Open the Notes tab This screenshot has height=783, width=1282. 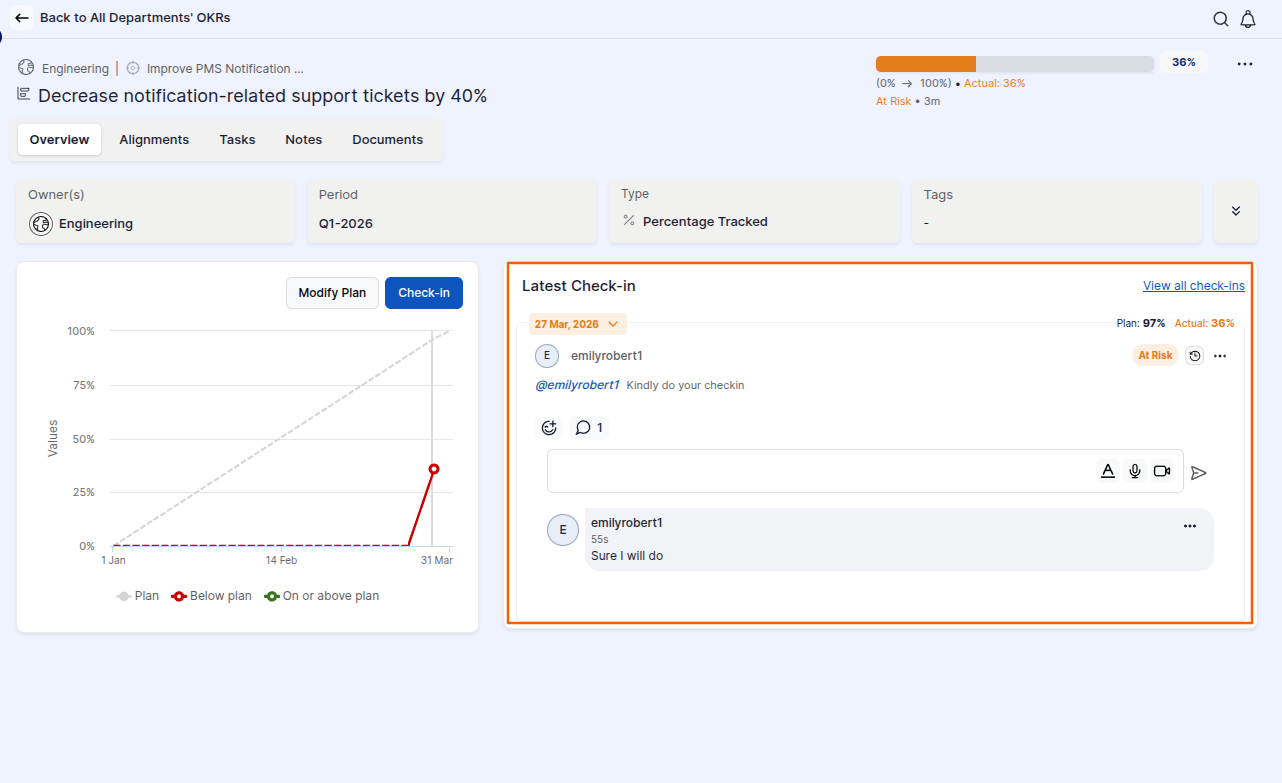point(304,140)
